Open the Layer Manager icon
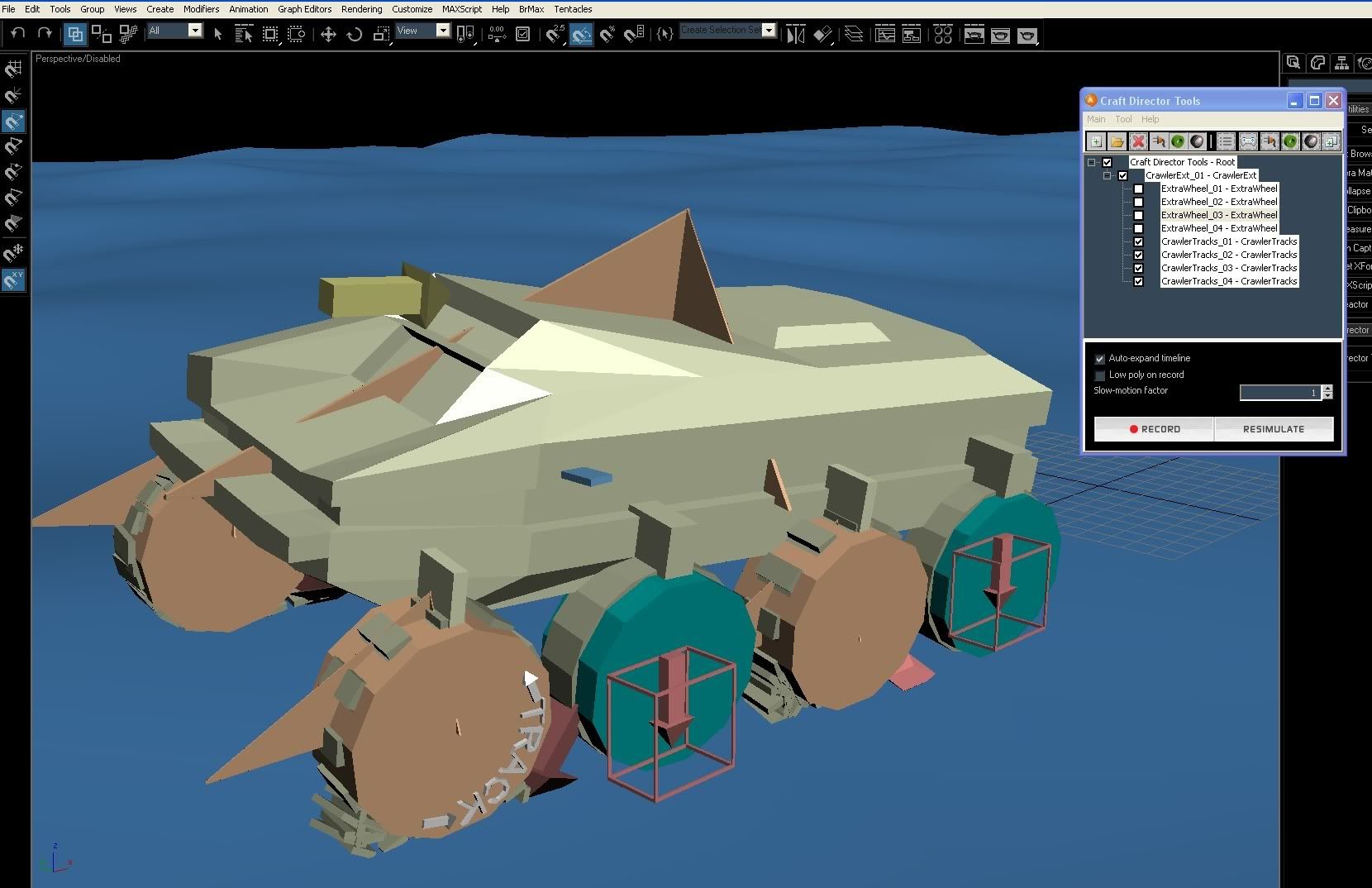 click(x=854, y=35)
